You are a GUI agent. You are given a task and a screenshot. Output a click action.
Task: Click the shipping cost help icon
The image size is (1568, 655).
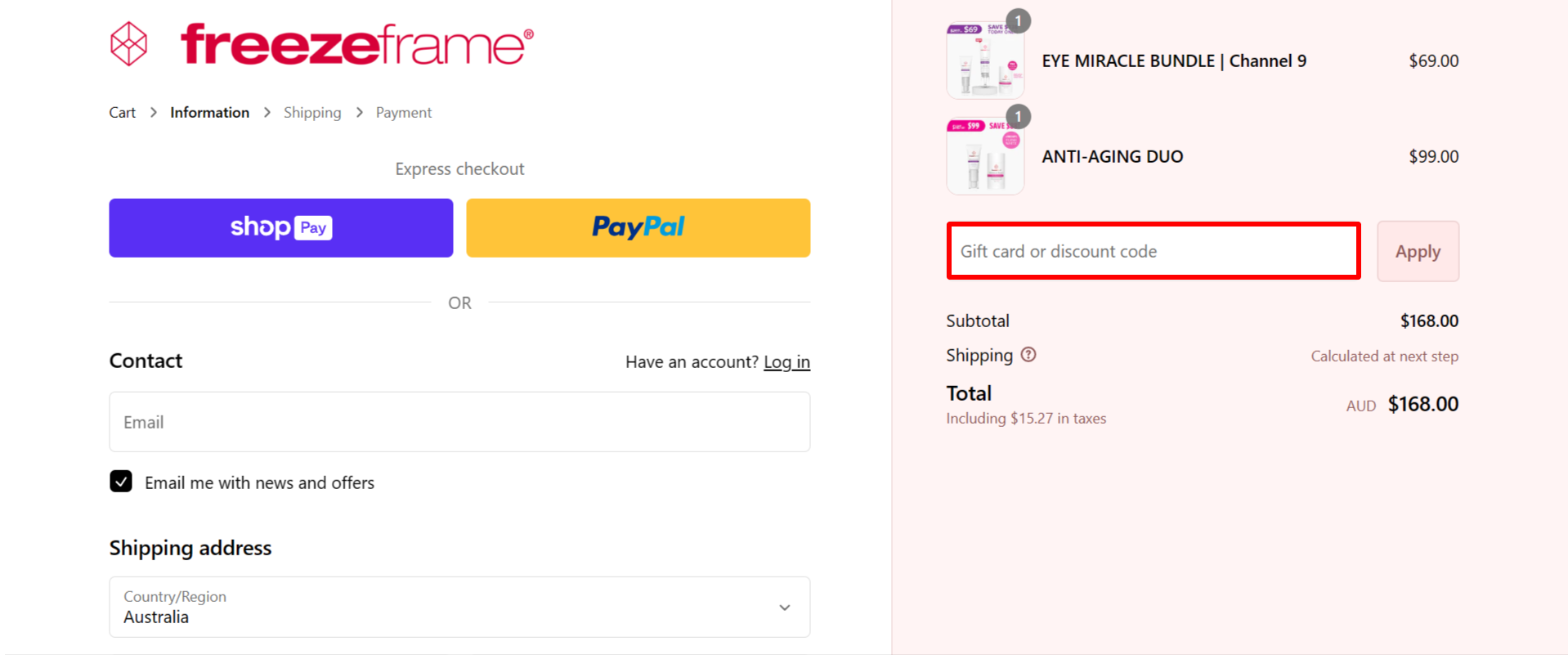tap(1028, 355)
